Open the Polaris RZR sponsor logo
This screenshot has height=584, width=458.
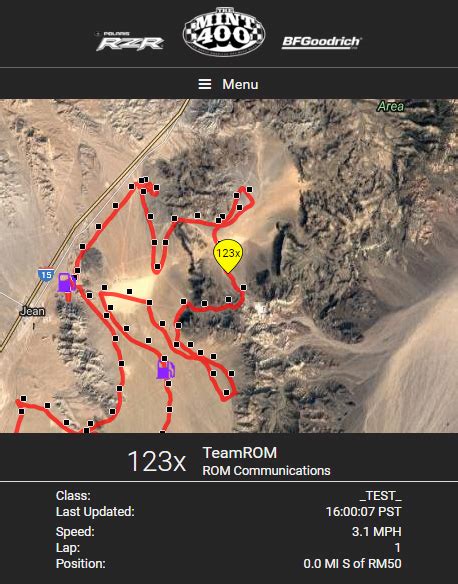pos(130,41)
